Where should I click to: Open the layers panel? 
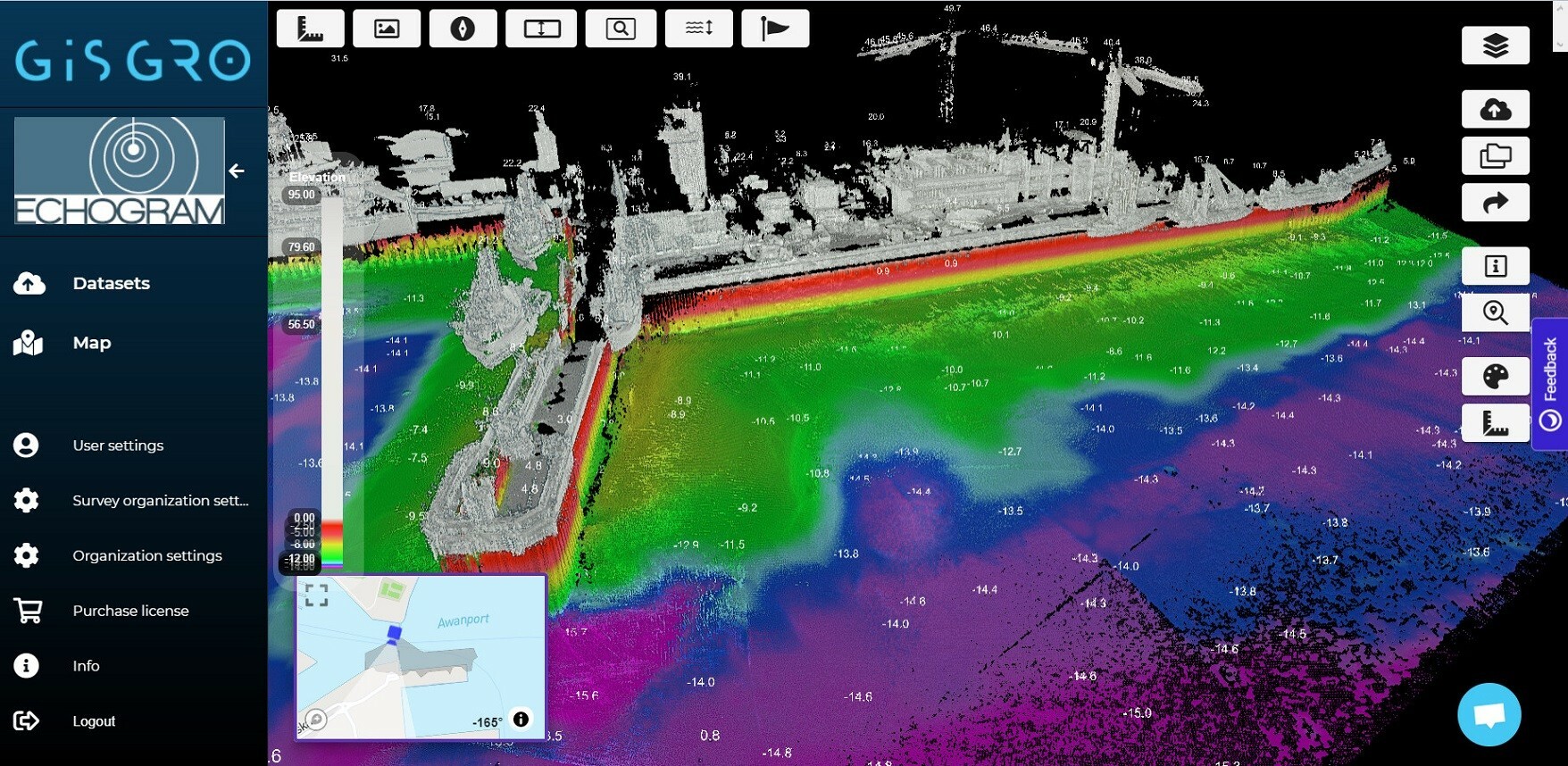[x=1495, y=46]
